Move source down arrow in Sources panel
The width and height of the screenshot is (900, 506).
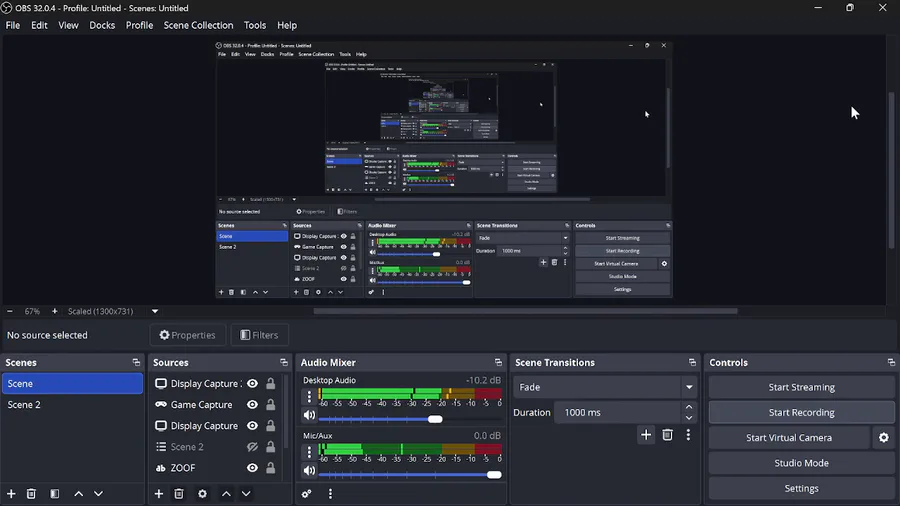click(x=246, y=493)
